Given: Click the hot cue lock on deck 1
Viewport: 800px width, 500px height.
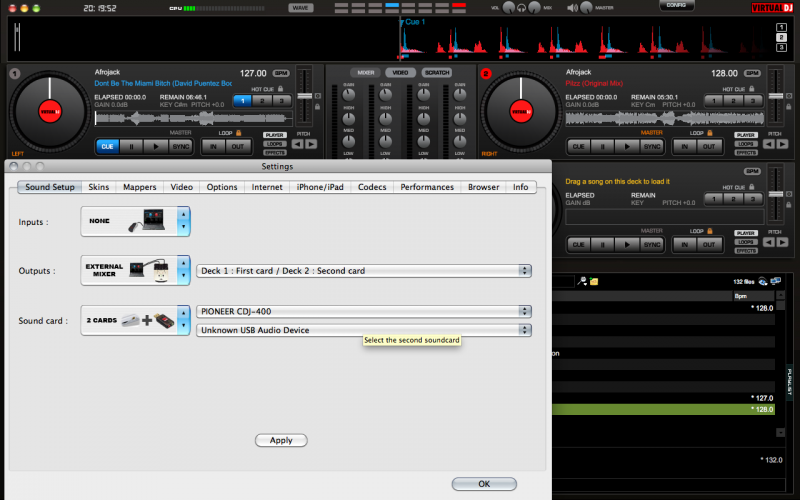Looking at the screenshot, I should 281,89.
